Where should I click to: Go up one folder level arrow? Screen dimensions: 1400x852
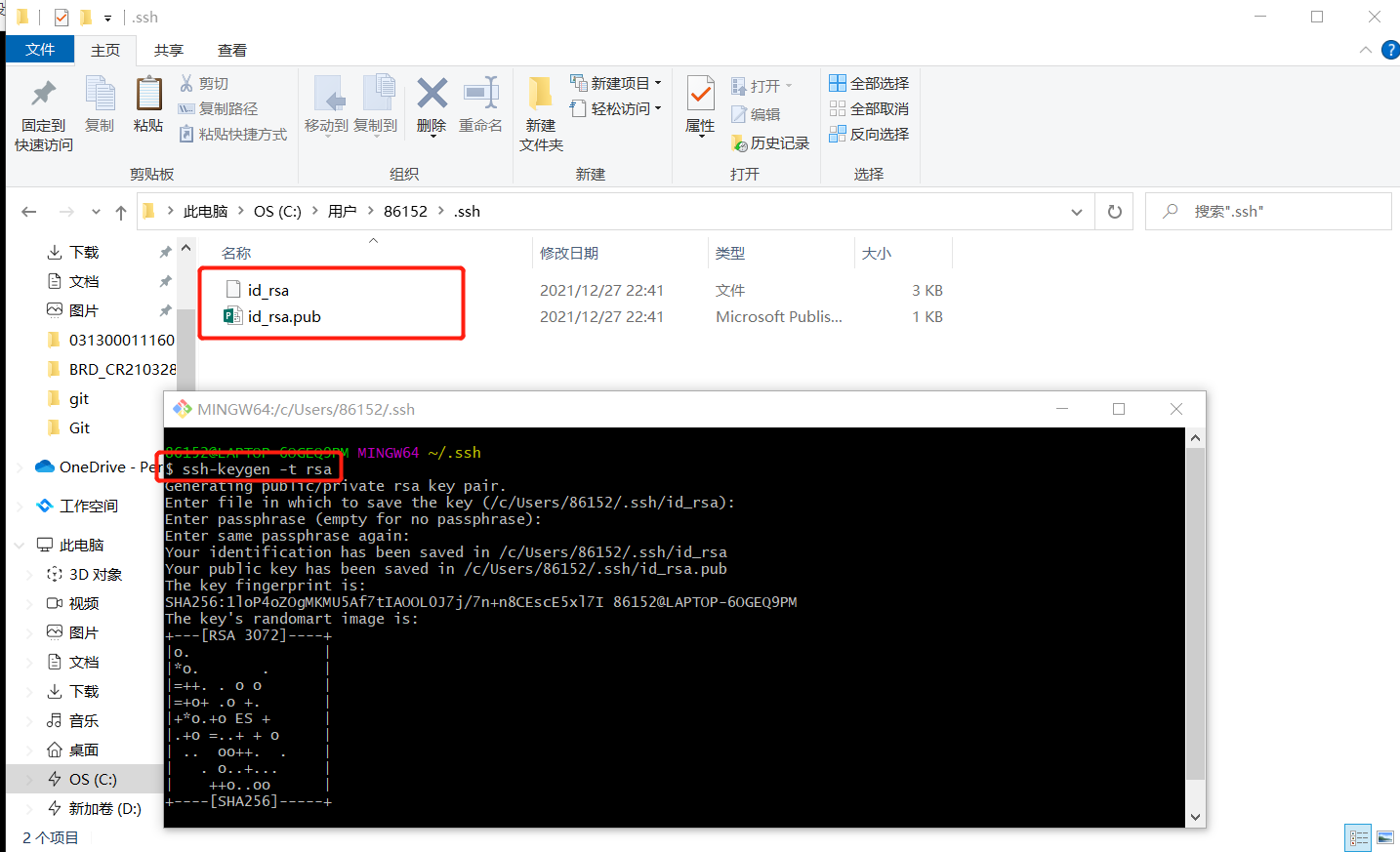coord(121,212)
